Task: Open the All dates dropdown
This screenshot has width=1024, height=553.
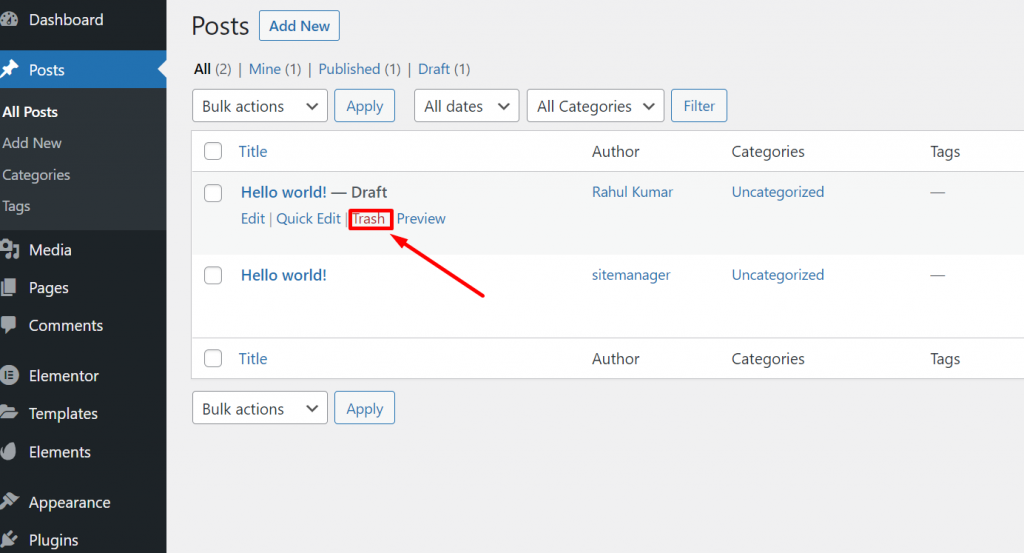Action: tap(466, 106)
